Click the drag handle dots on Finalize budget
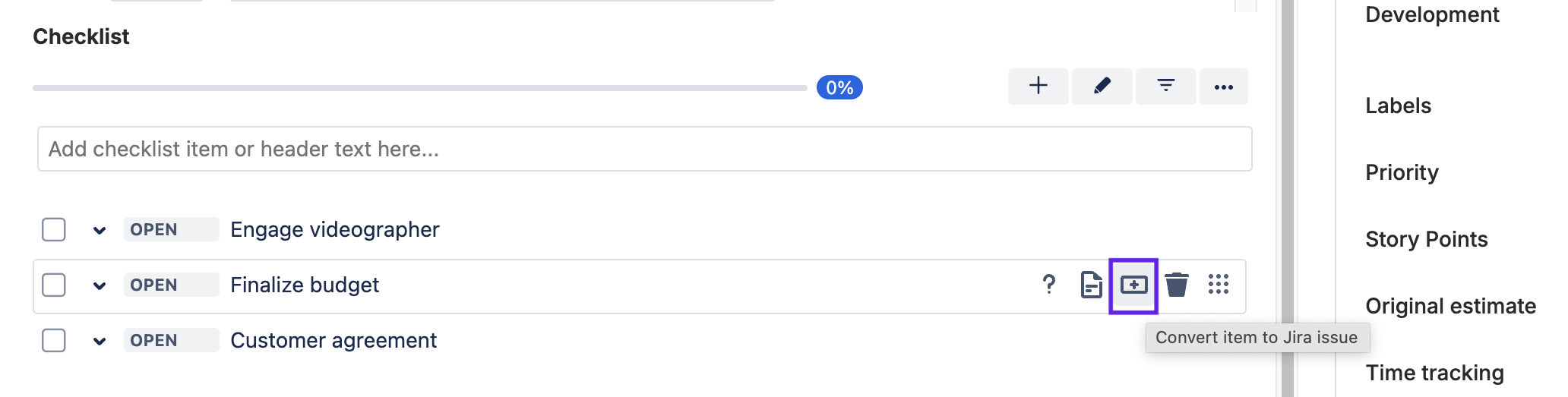 tap(1218, 285)
